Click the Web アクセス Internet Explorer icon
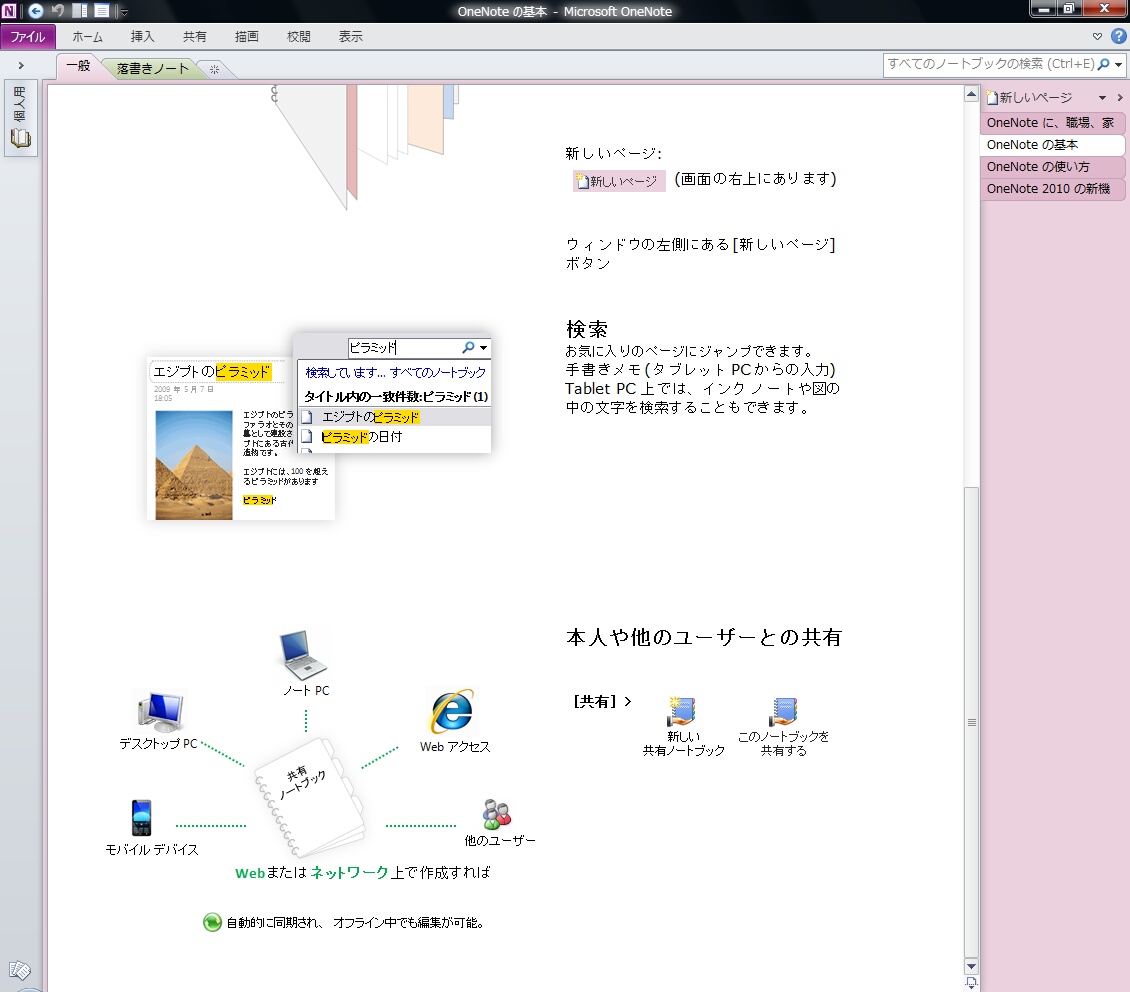This screenshot has height=992, width=1130. (452, 712)
